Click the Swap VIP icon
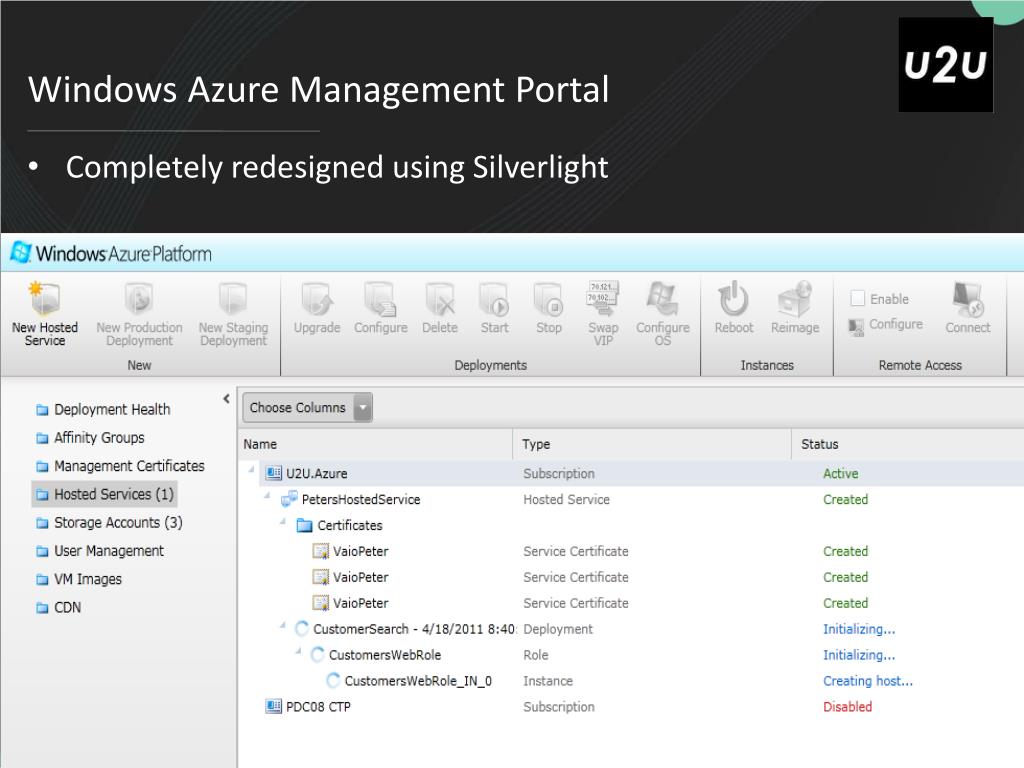The image size is (1024, 768). 603,298
